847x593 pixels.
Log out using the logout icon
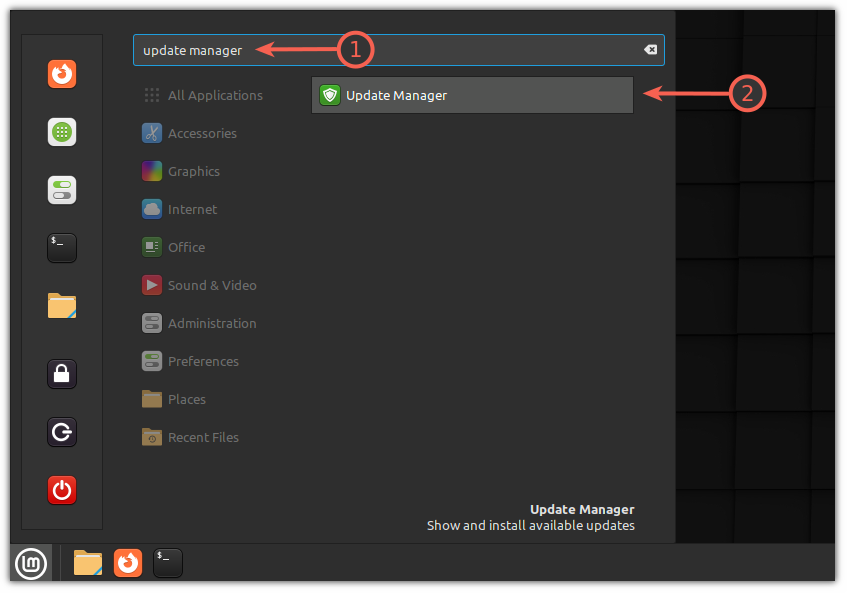62,432
